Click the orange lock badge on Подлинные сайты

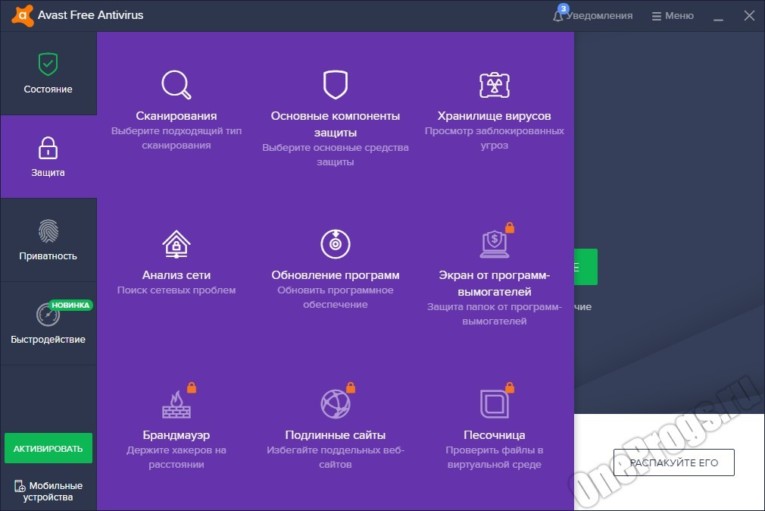coord(351,388)
